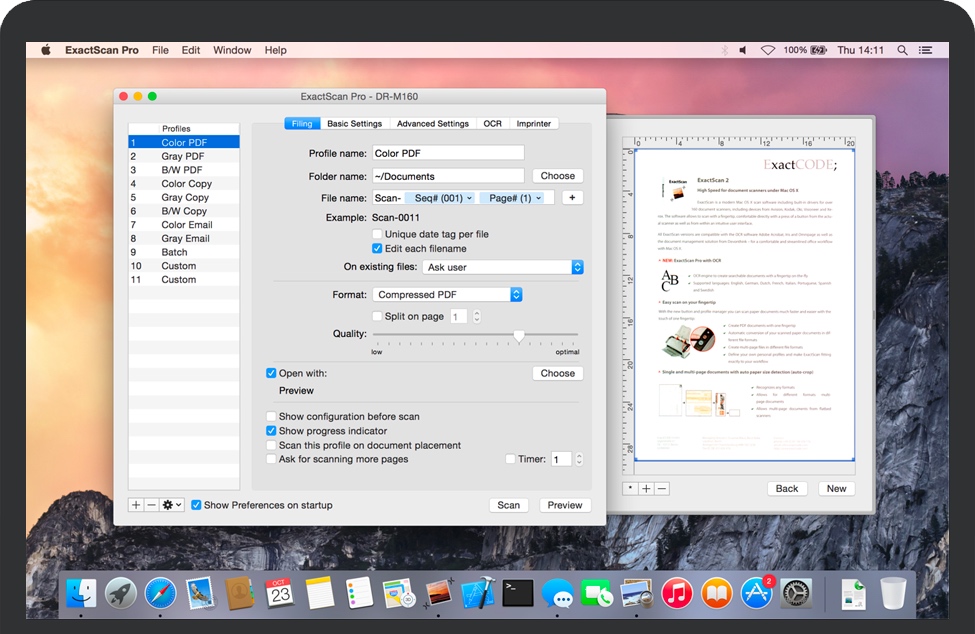This screenshot has height=634, width=975.
Task: Click the remove profile minus icon
Action: (x=151, y=505)
